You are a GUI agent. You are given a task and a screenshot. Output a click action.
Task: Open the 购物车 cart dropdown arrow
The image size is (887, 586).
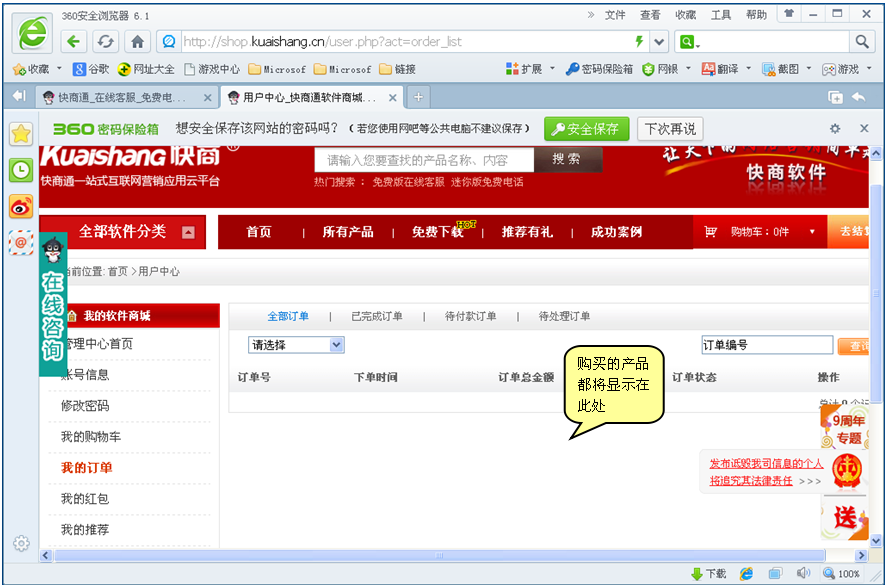click(x=811, y=232)
